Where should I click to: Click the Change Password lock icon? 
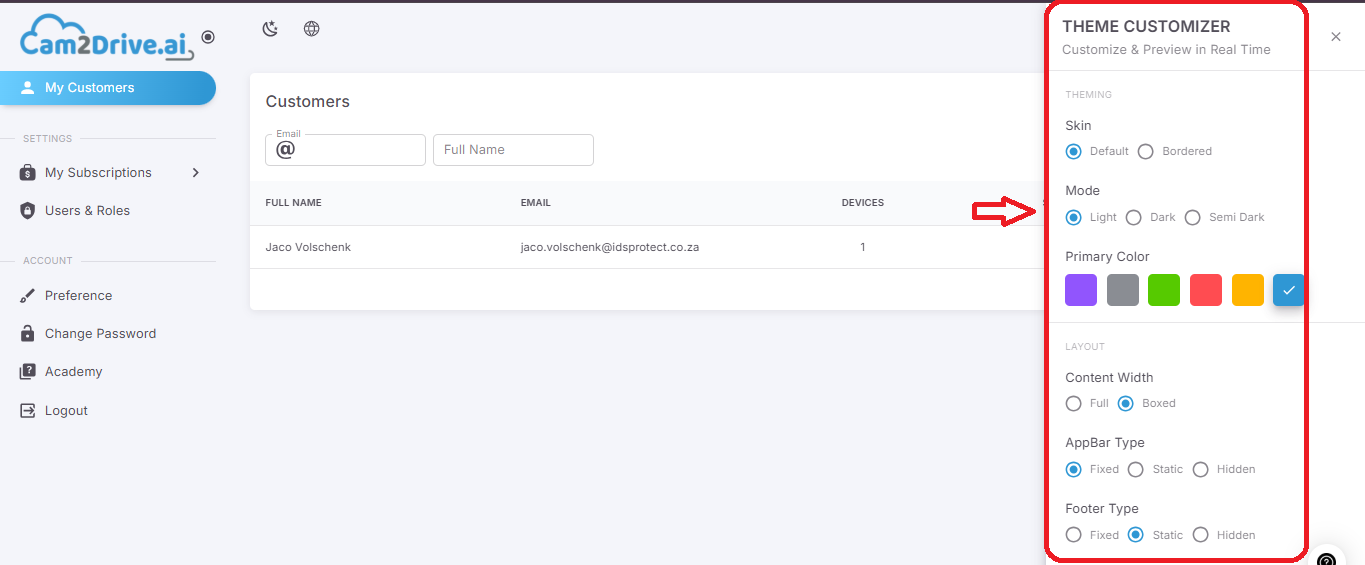28,334
